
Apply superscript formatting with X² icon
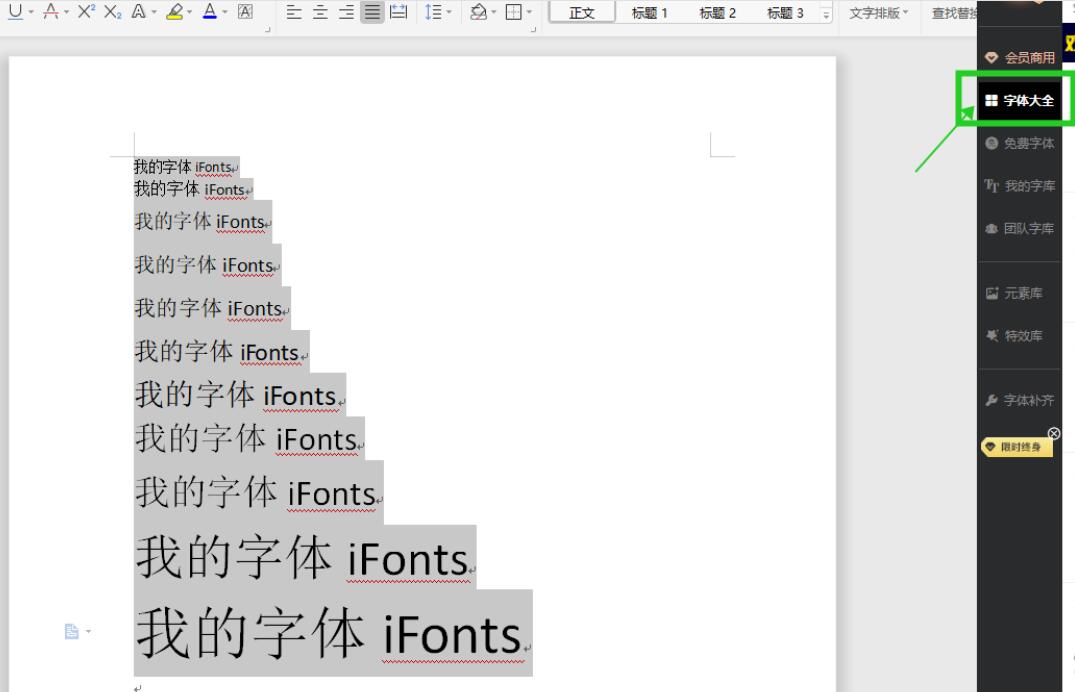pyautogui.click(x=85, y=13)
